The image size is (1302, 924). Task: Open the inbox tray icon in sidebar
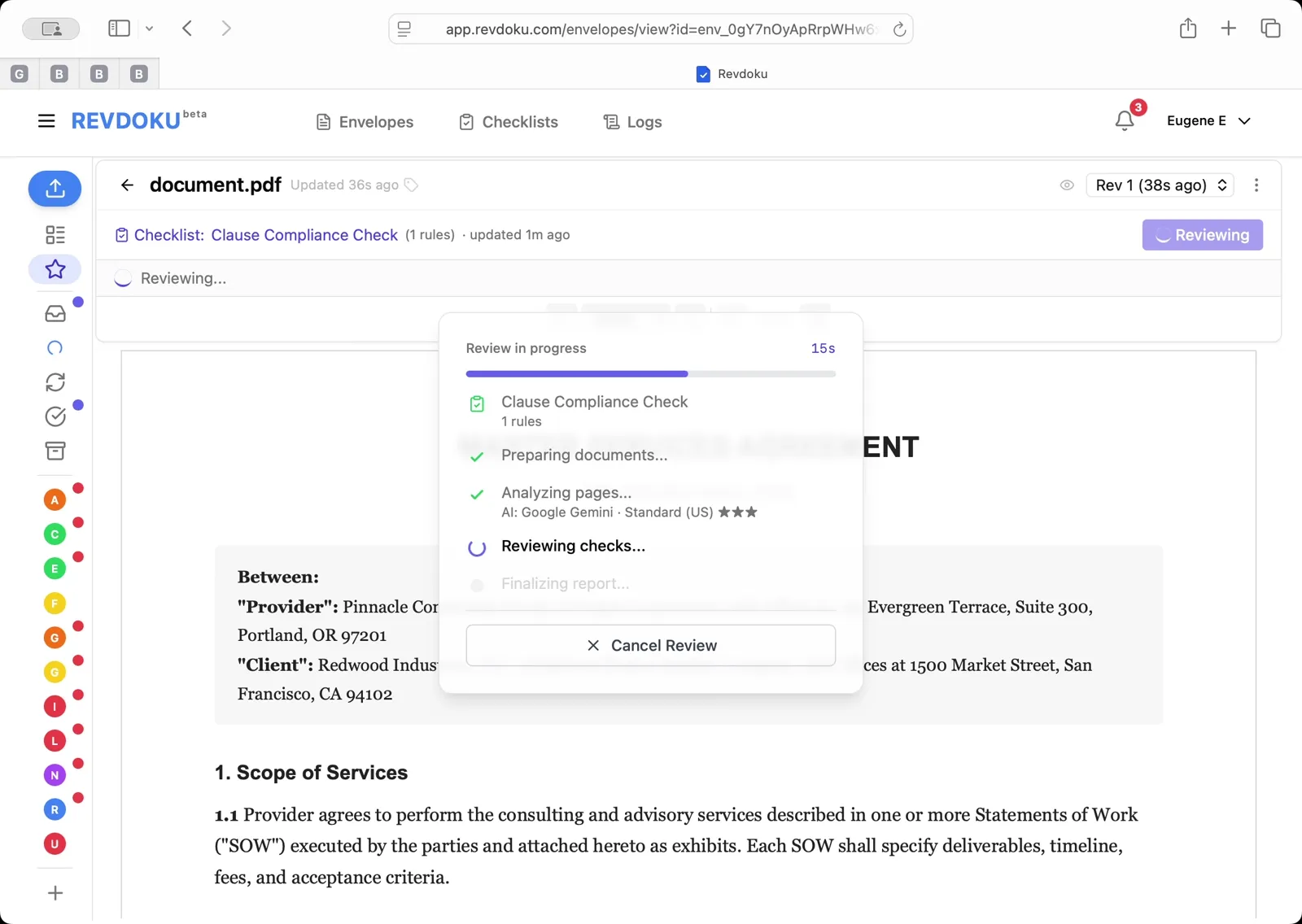tap(55, 313)
